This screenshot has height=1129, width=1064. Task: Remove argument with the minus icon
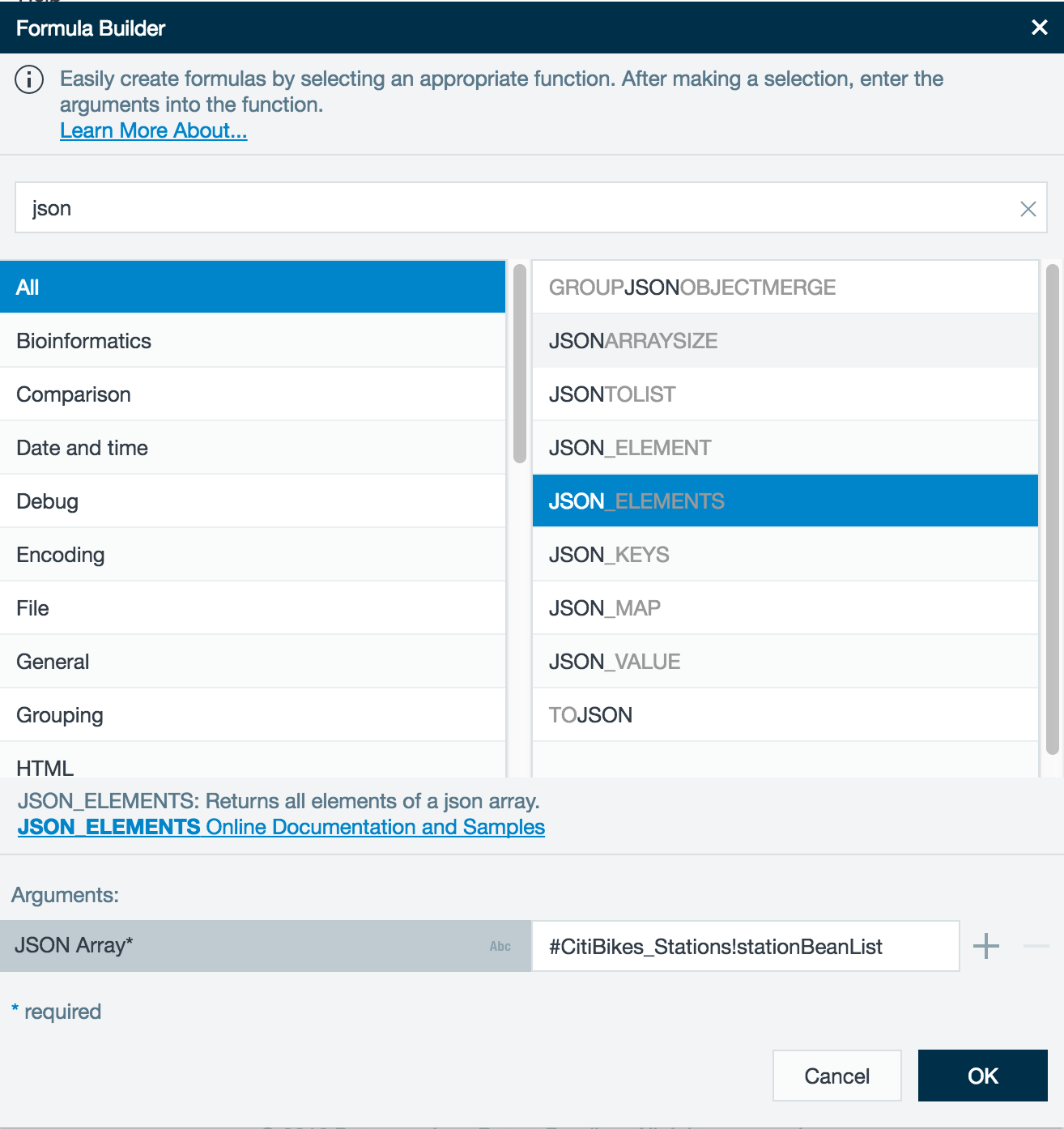[x=1036, y=946]
